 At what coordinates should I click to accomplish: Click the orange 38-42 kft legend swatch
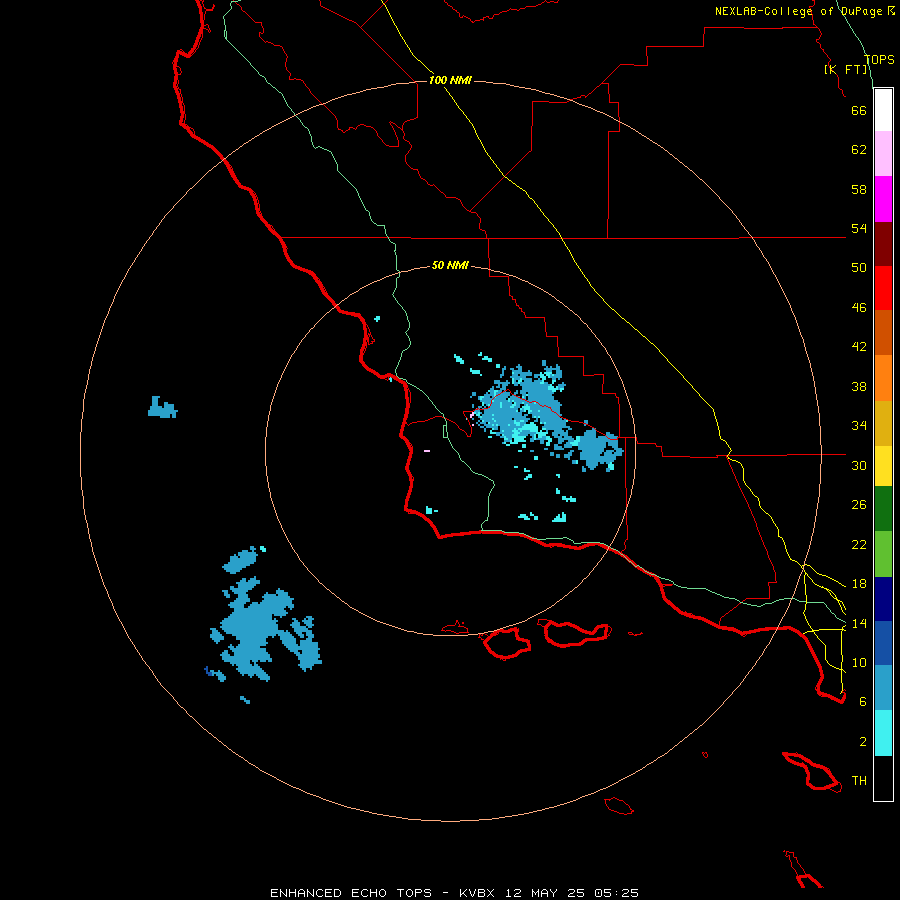(x=883, y=378)
